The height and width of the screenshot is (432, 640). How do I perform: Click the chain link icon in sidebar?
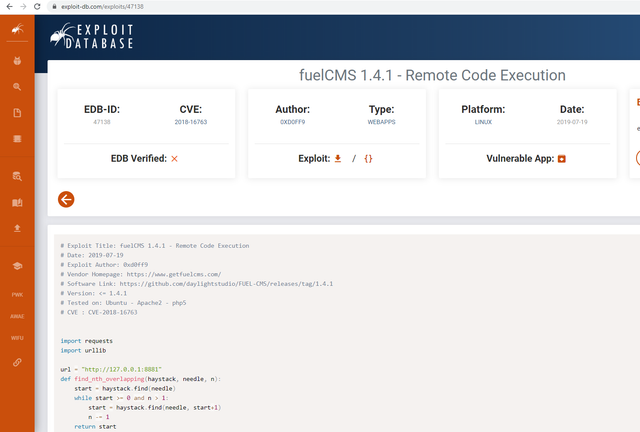(17, 362)
